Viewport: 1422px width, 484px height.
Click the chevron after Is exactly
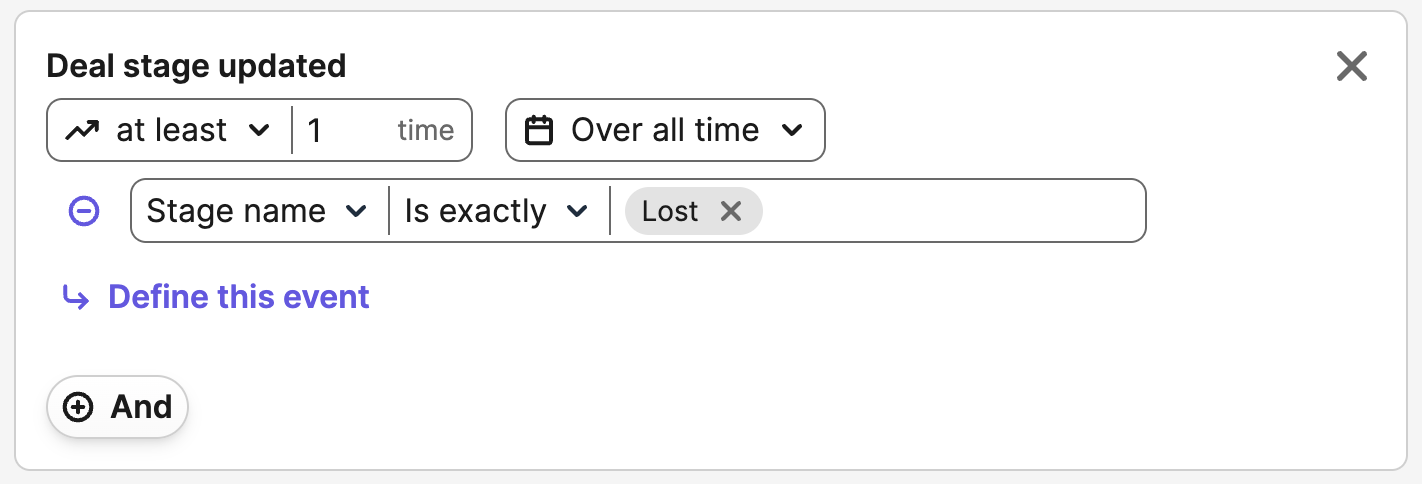click(x=576, y=211)
